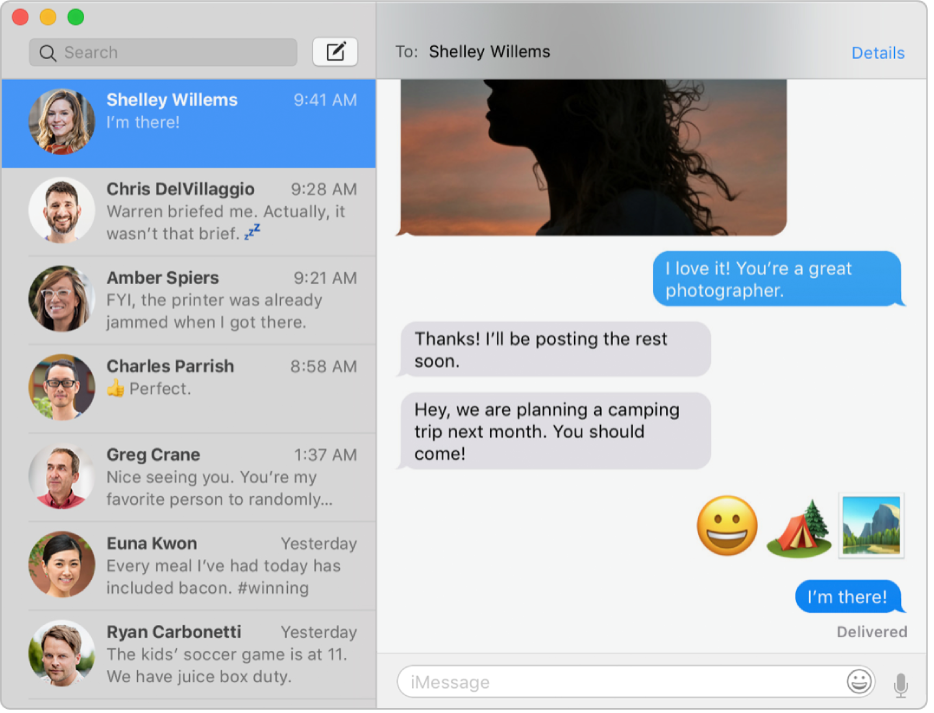934x713 pixels.
Task: Click the "Thanks! I'll be posting the rest soon." bubble
Action: pyautogui.click(x=553, y=350)
